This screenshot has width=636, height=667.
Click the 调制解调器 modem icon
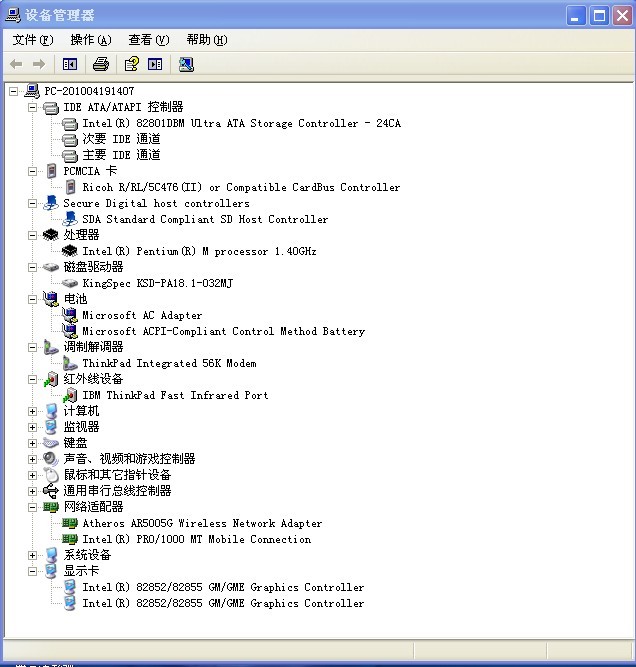pos(51,347)
